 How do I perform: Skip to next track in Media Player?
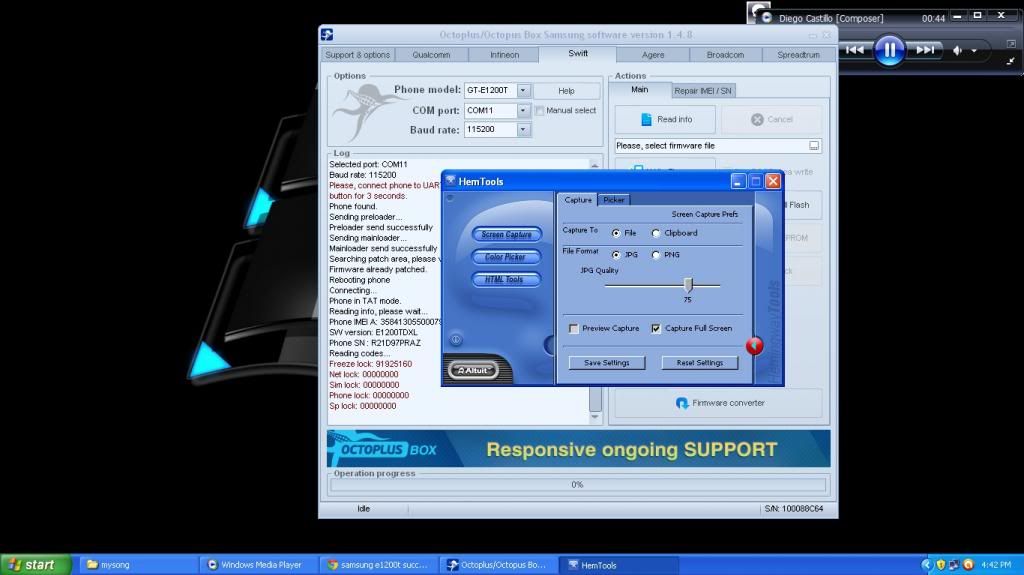(925, 50)
